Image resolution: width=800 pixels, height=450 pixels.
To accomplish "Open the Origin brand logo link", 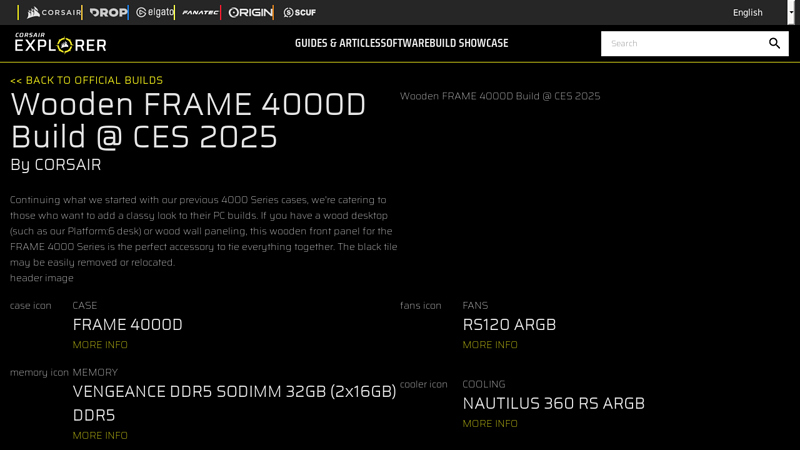I will tap(251, 12).
